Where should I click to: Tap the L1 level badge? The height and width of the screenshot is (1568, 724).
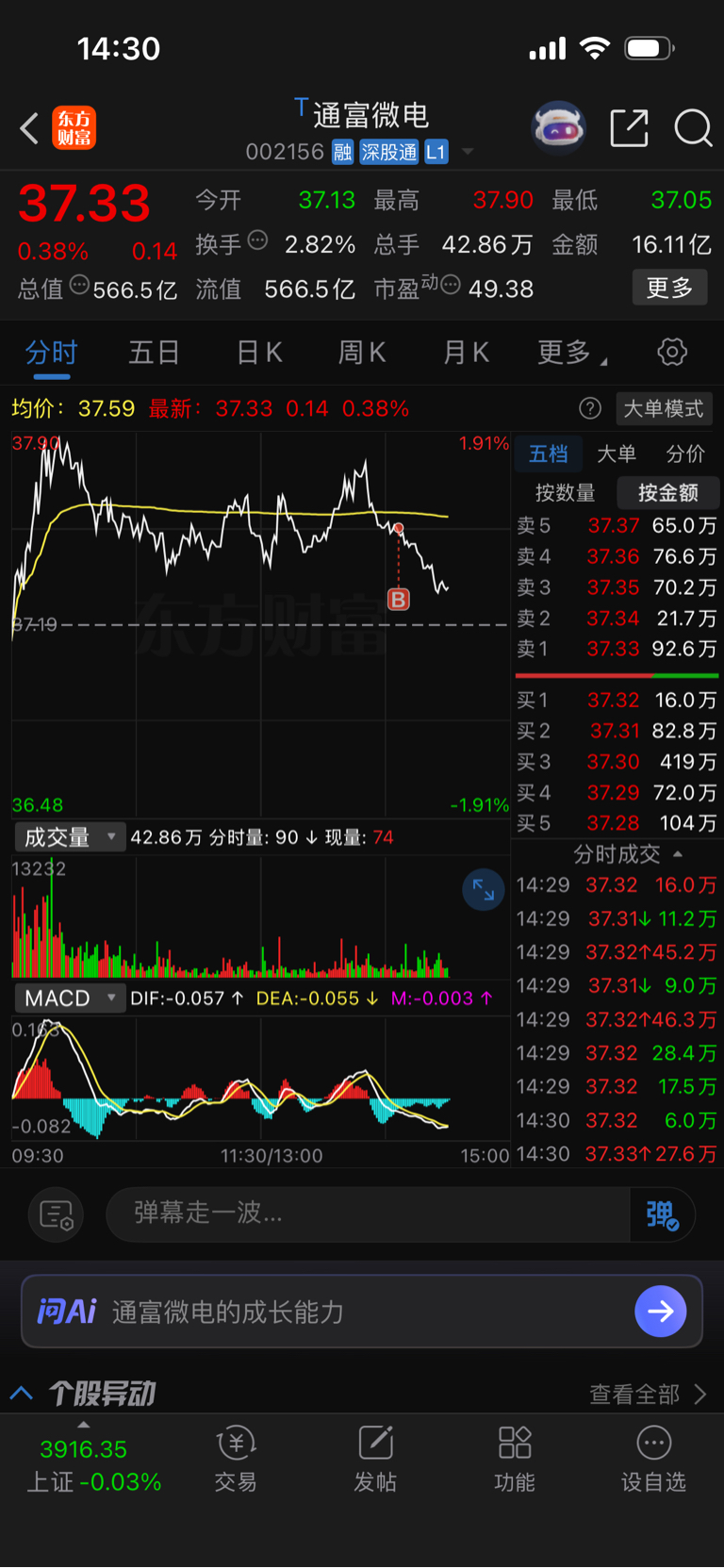[436, 152]
